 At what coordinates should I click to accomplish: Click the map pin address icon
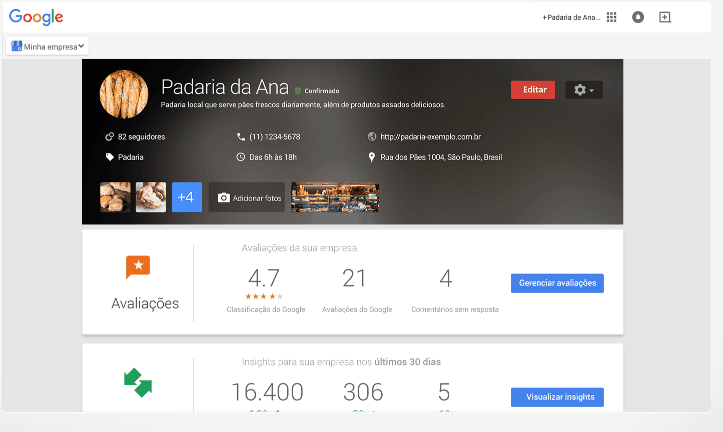click(372, 157)
